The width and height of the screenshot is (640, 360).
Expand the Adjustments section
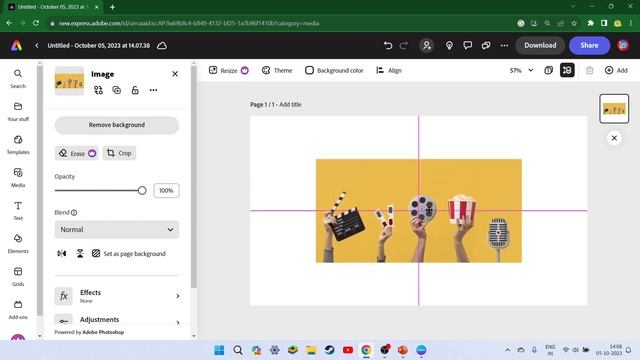[117, 321]
